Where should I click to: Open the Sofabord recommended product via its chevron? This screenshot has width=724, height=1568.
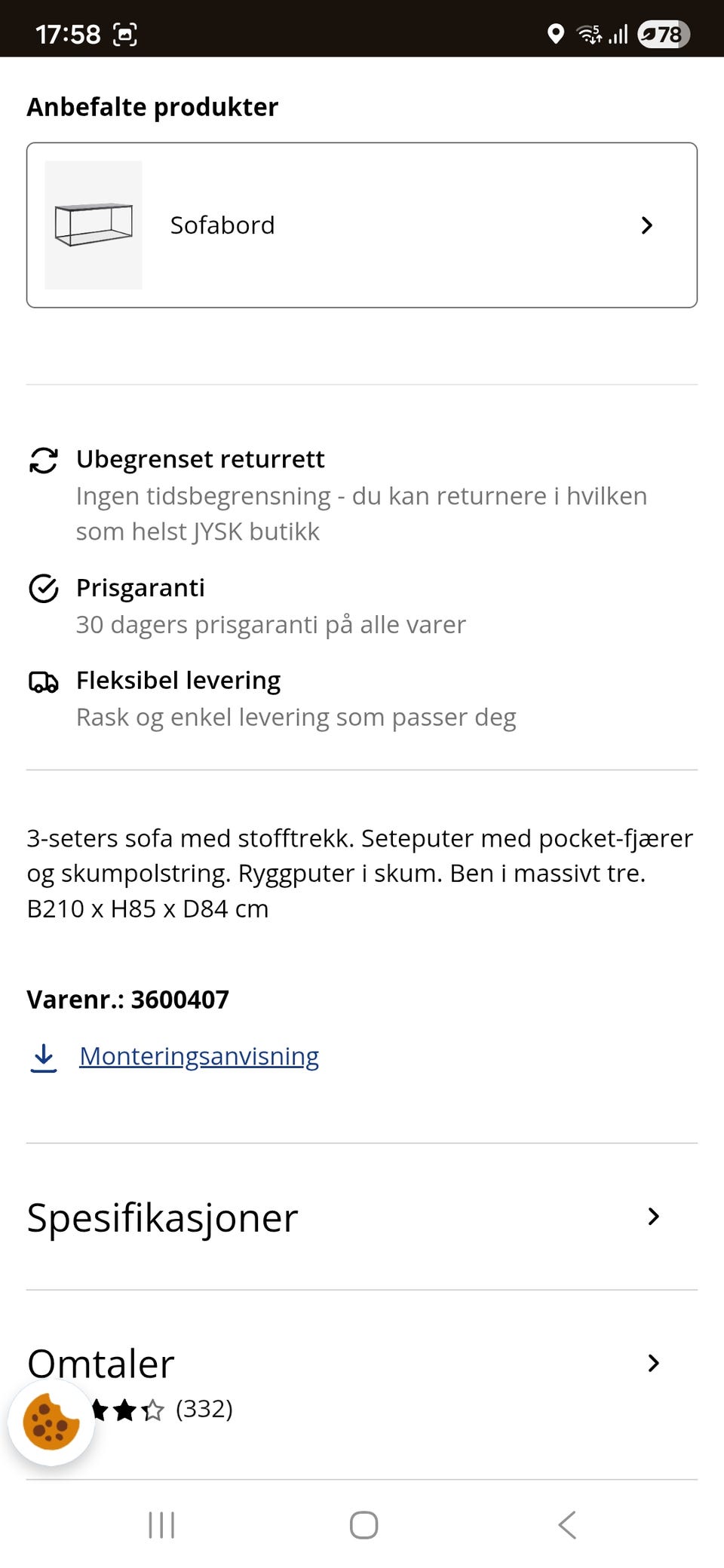647,225
